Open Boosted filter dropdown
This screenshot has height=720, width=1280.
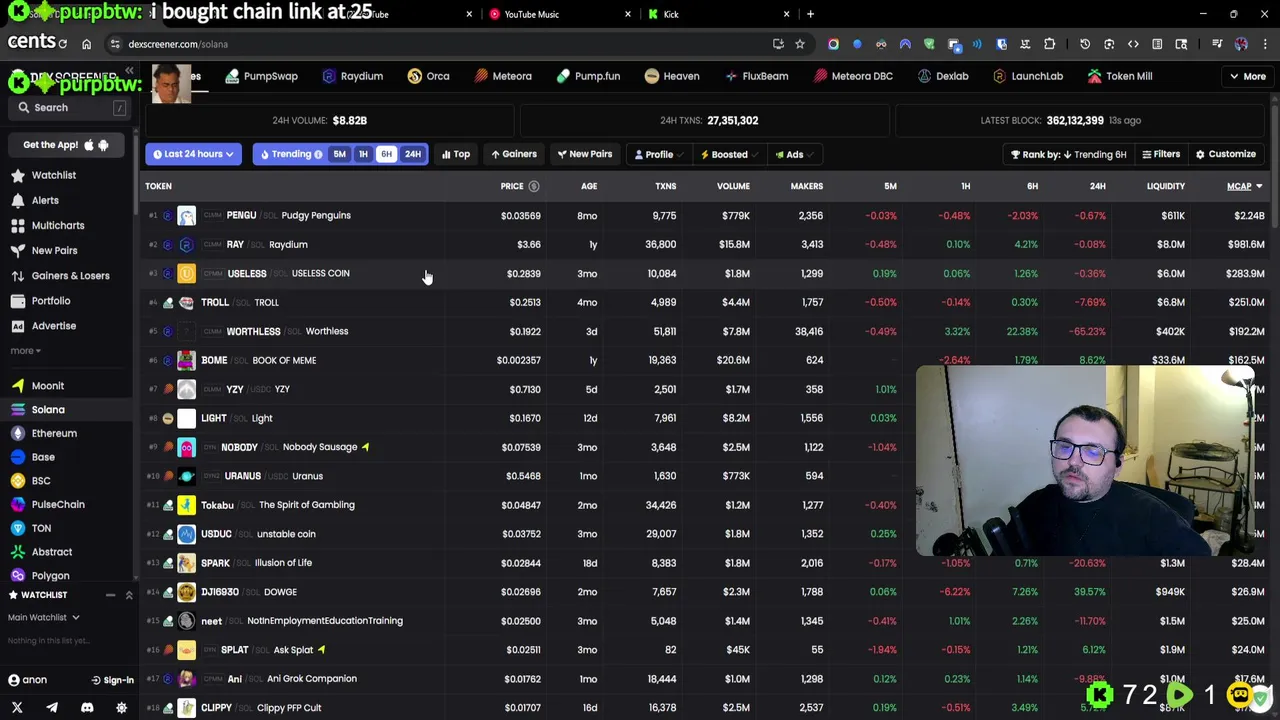coord(729,154)
